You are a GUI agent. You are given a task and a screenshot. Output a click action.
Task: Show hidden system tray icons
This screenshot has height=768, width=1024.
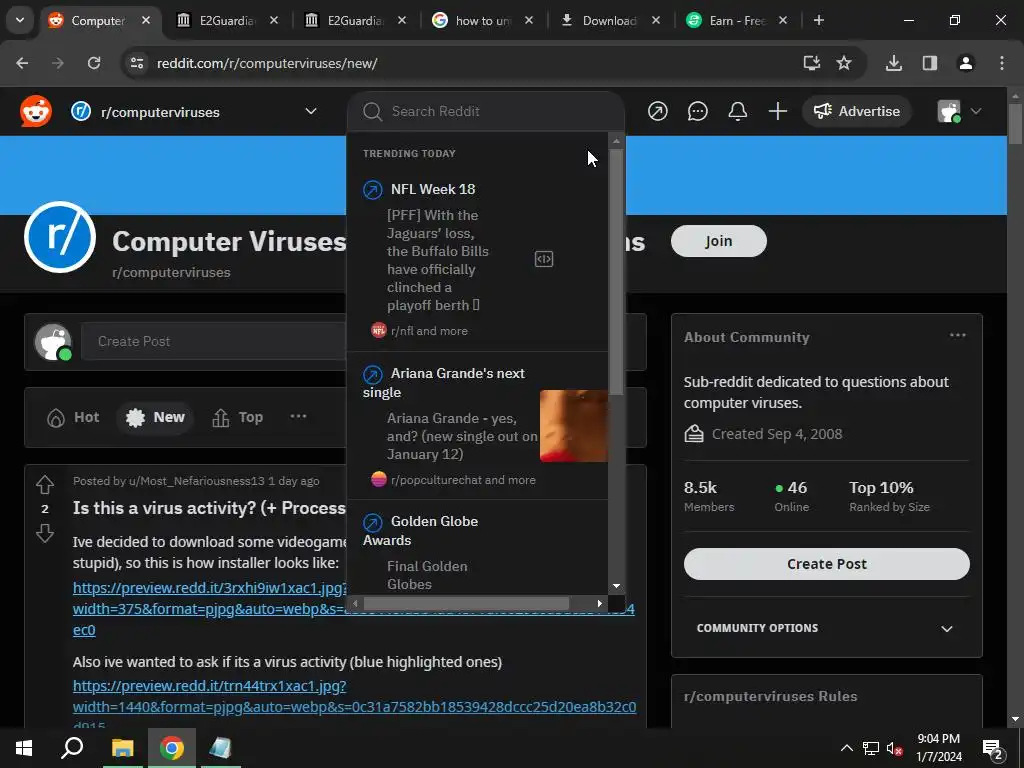(846, 748)
